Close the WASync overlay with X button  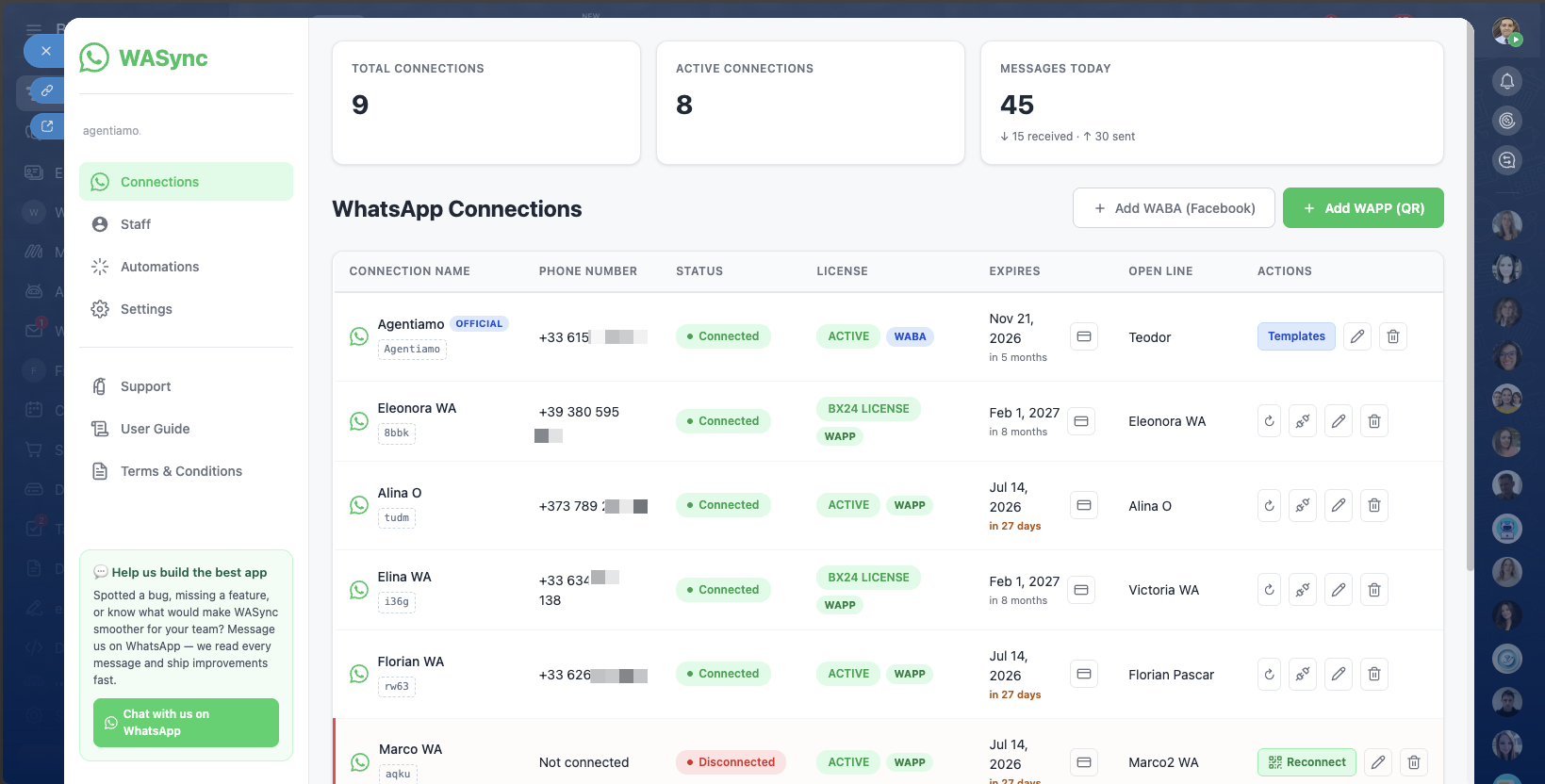45,51
